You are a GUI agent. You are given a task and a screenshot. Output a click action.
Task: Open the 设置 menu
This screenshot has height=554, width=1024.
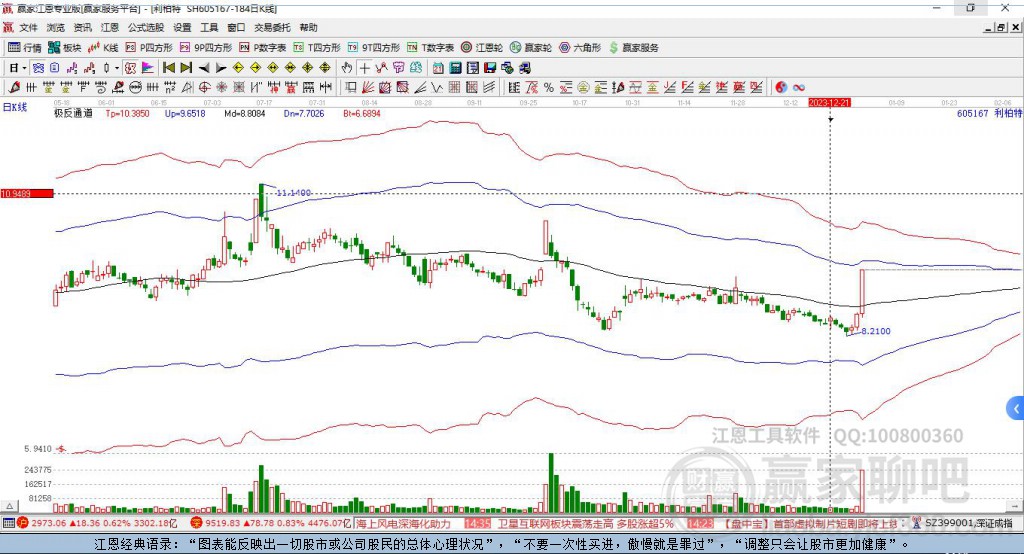click(182, 27)
